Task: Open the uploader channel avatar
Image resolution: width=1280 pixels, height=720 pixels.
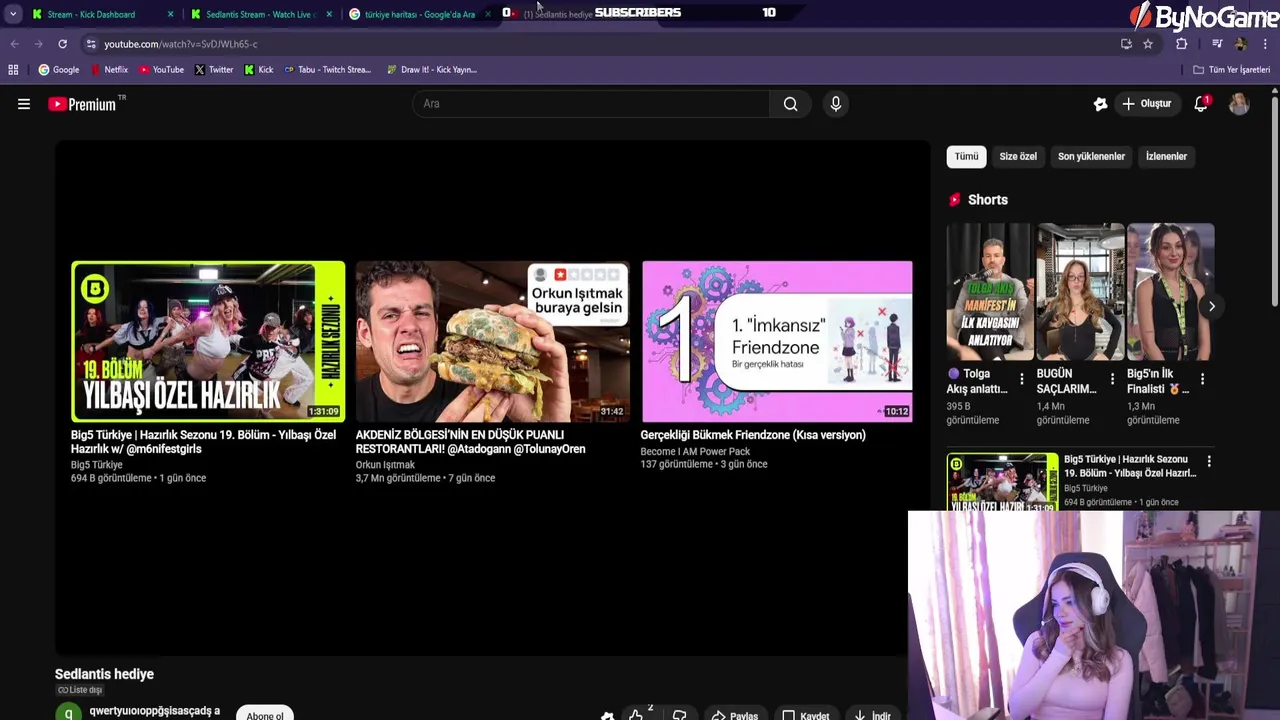Action: (x=68, y=712)
